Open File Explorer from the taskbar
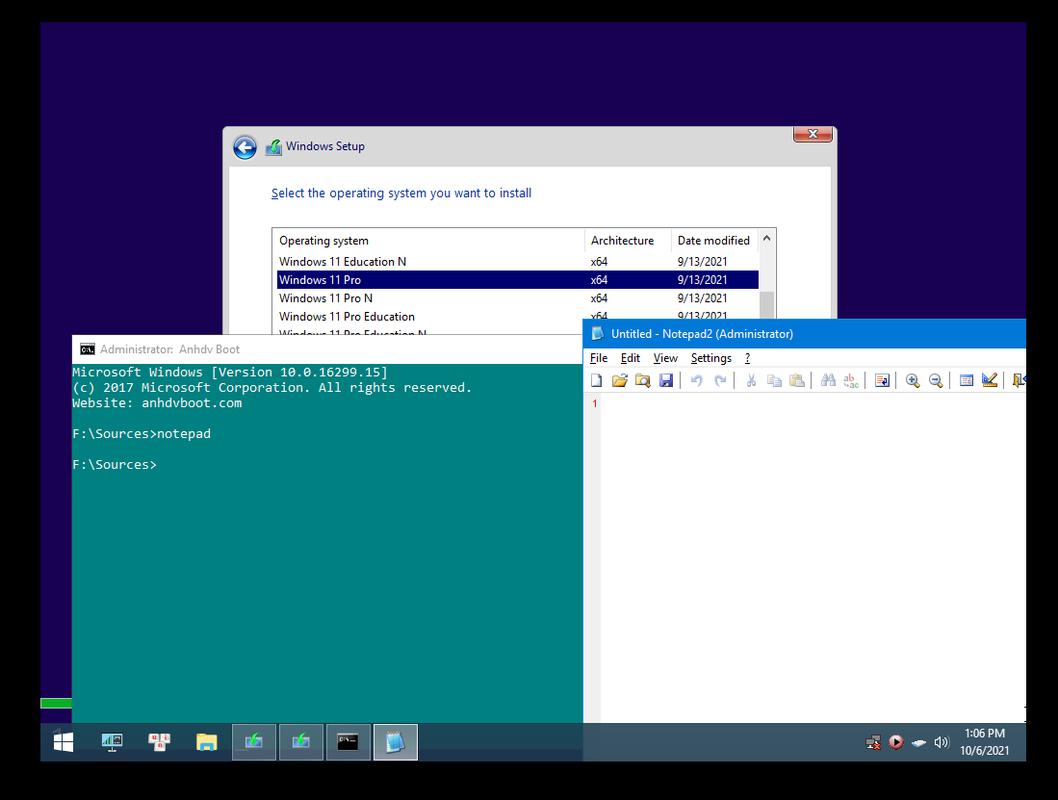 click(206, 742)
